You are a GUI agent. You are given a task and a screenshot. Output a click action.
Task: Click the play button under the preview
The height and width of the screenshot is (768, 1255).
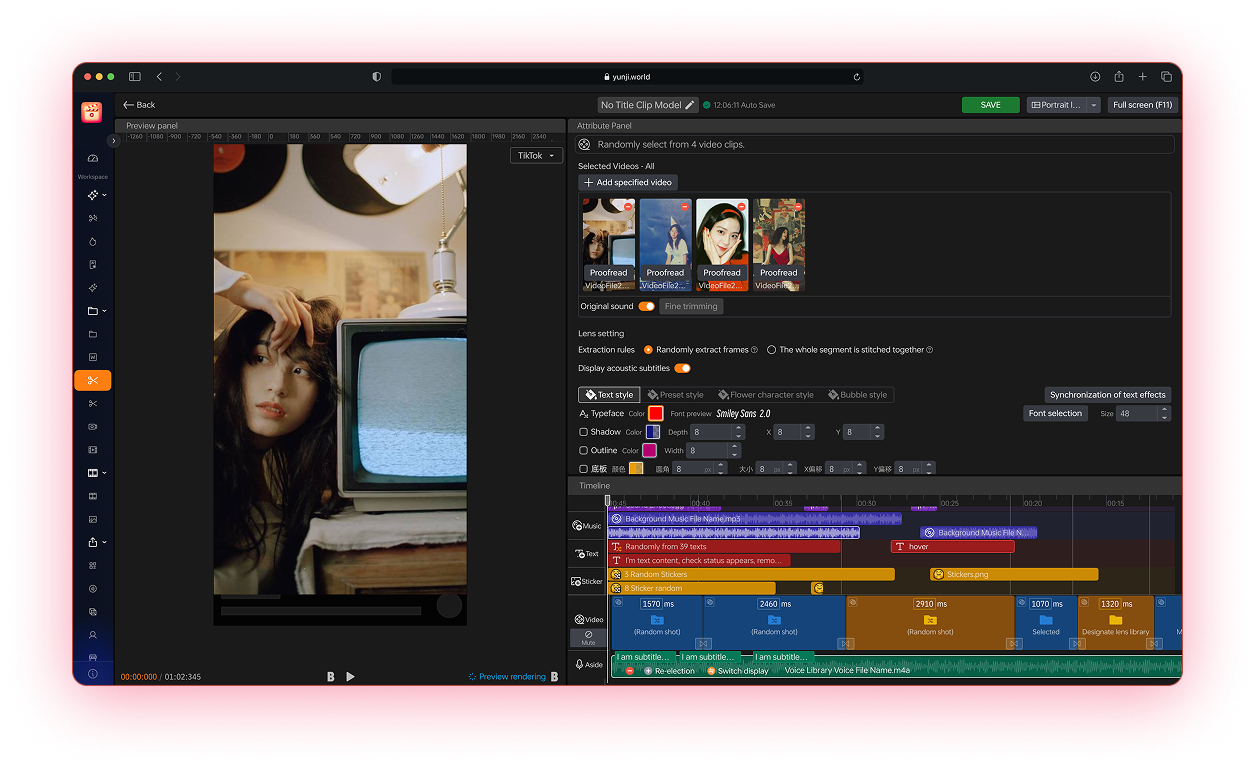(x=350, y=677)
